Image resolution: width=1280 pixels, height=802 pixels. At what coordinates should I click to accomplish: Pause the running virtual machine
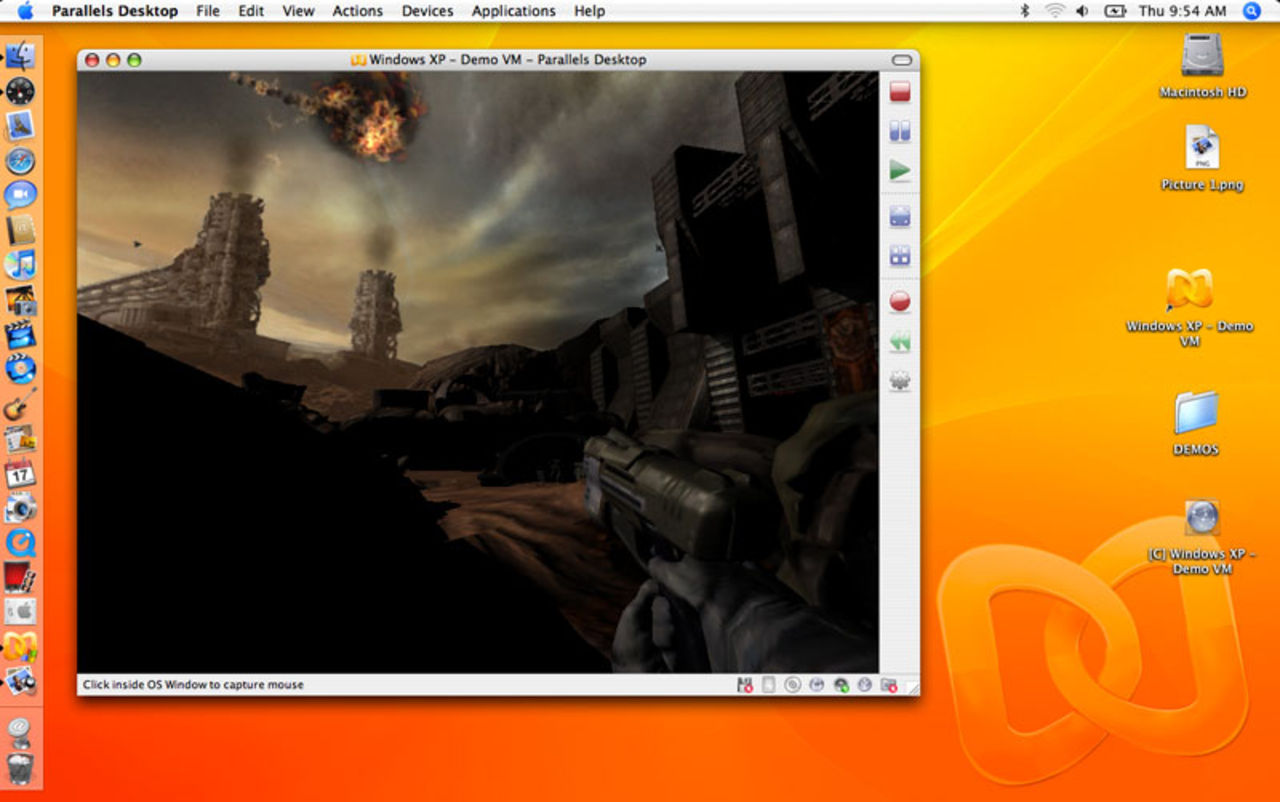899,131
